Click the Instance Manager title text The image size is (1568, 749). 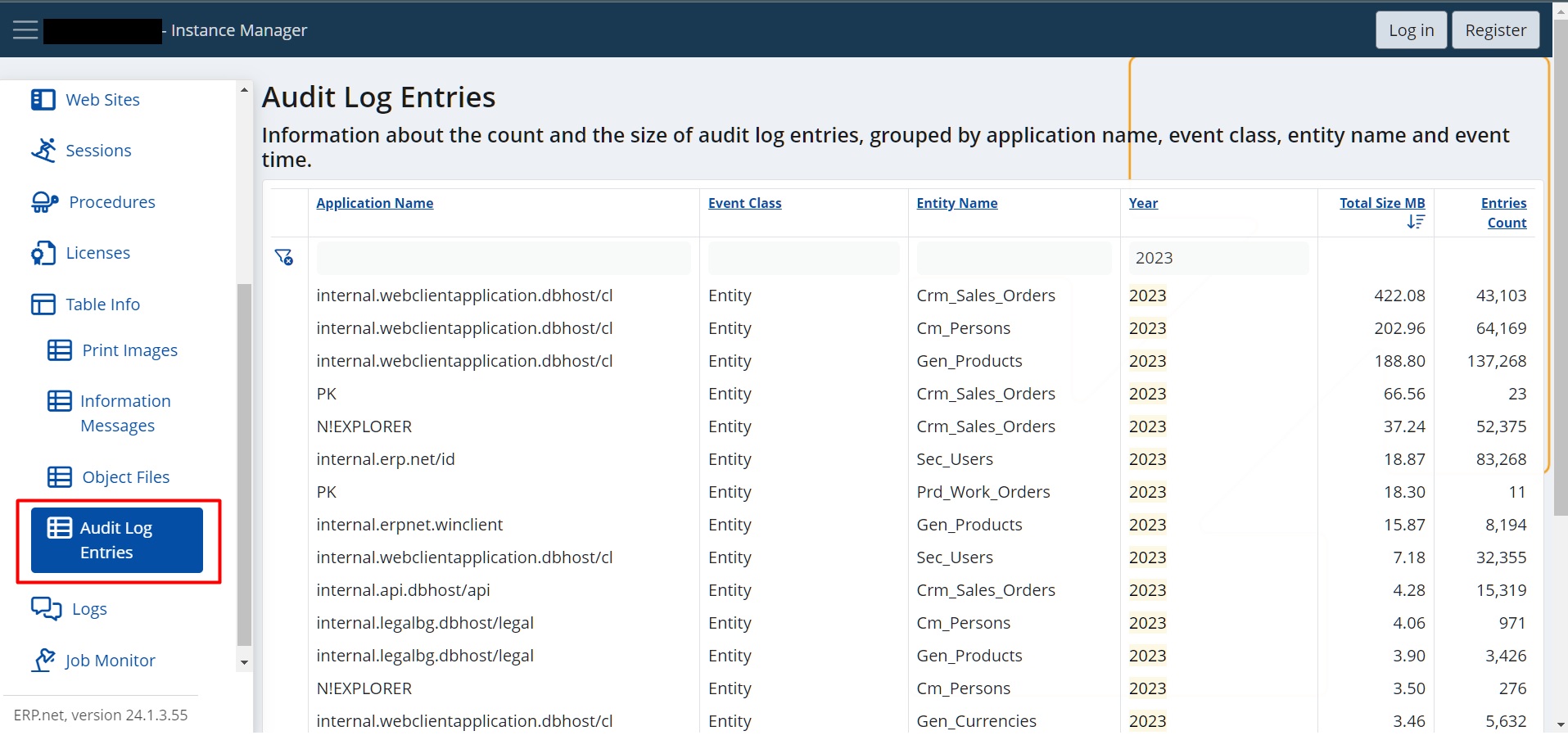[x=239, y=30]
